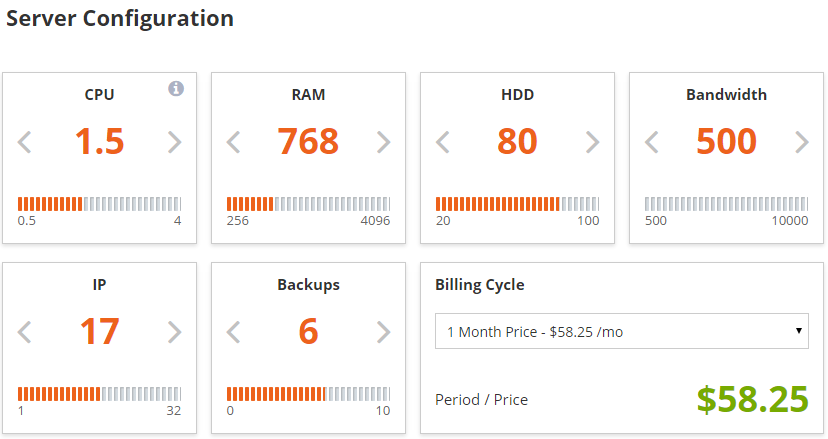Image resolution: width=828 pixels, height=439 pixels.
Task: Open the Billing Cycle dropdown
Action: pos(622,331)
